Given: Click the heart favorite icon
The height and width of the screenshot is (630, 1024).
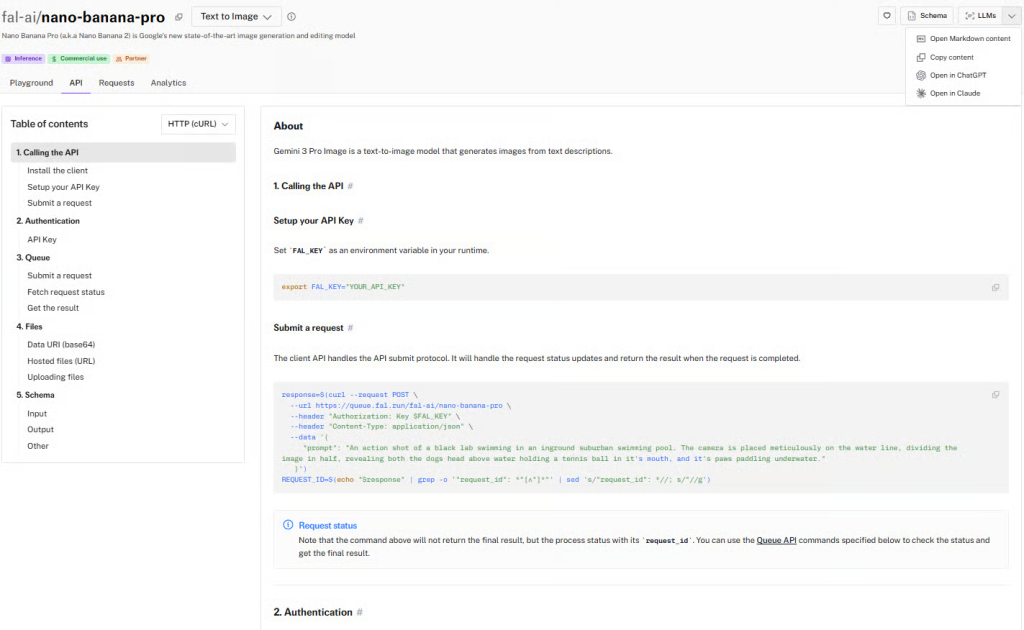Looking at the screenshot, I should click(886, 16).
